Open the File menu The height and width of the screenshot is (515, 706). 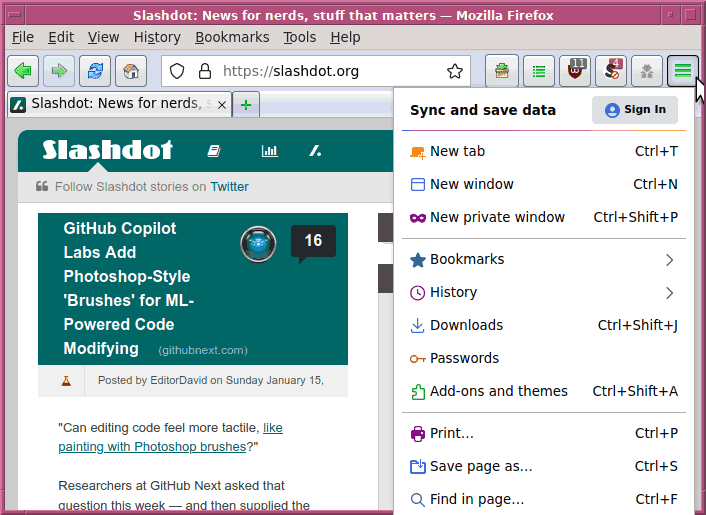(23, 37)
